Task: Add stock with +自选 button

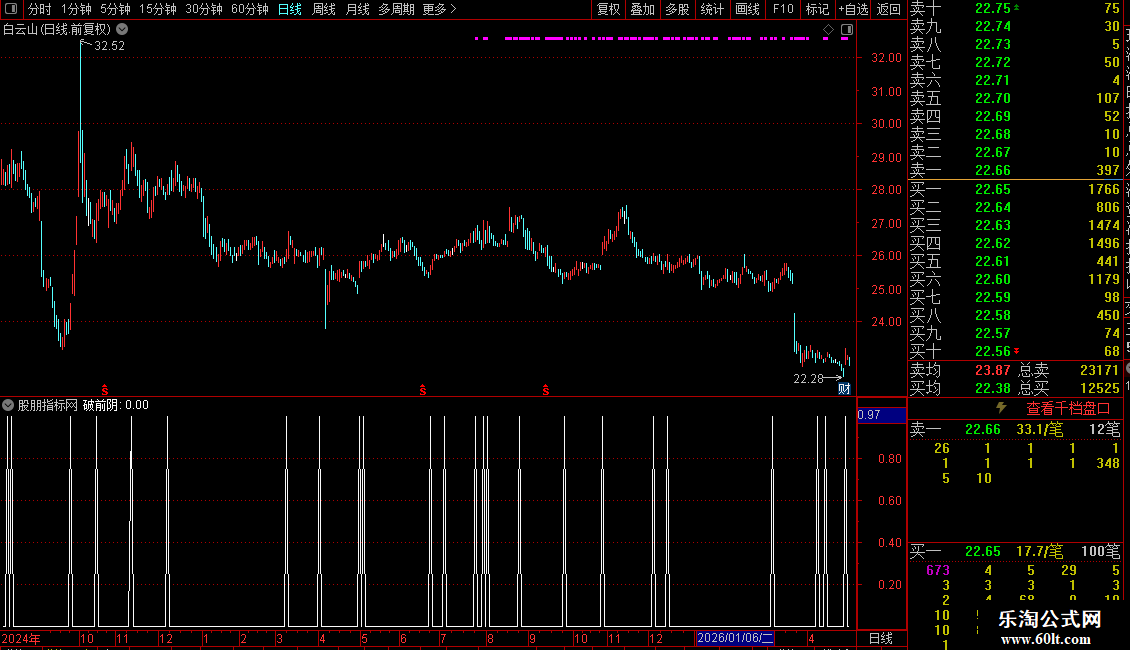Action: (x=853, y=9)
